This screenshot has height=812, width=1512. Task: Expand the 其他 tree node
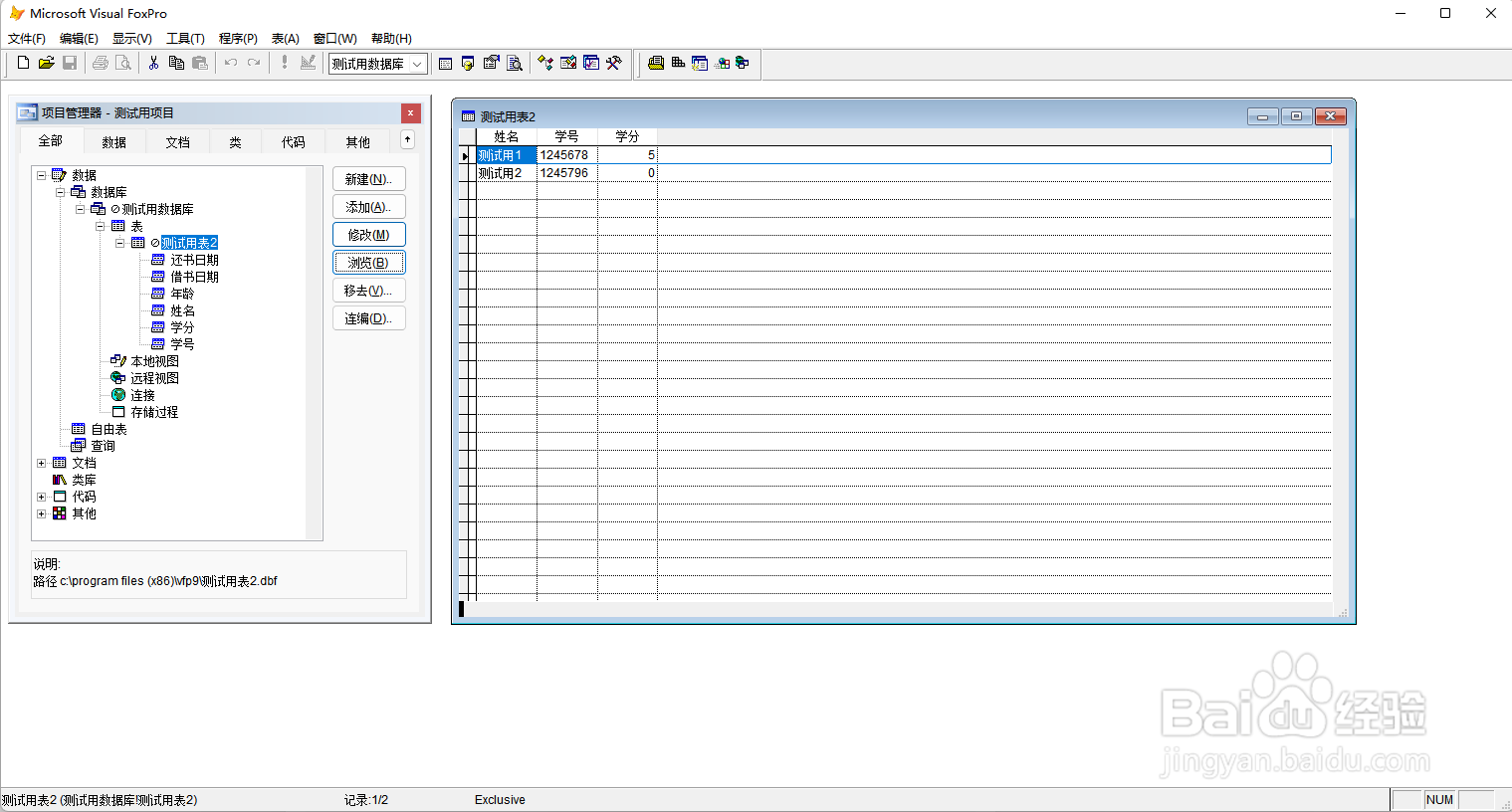click(41, 513)
